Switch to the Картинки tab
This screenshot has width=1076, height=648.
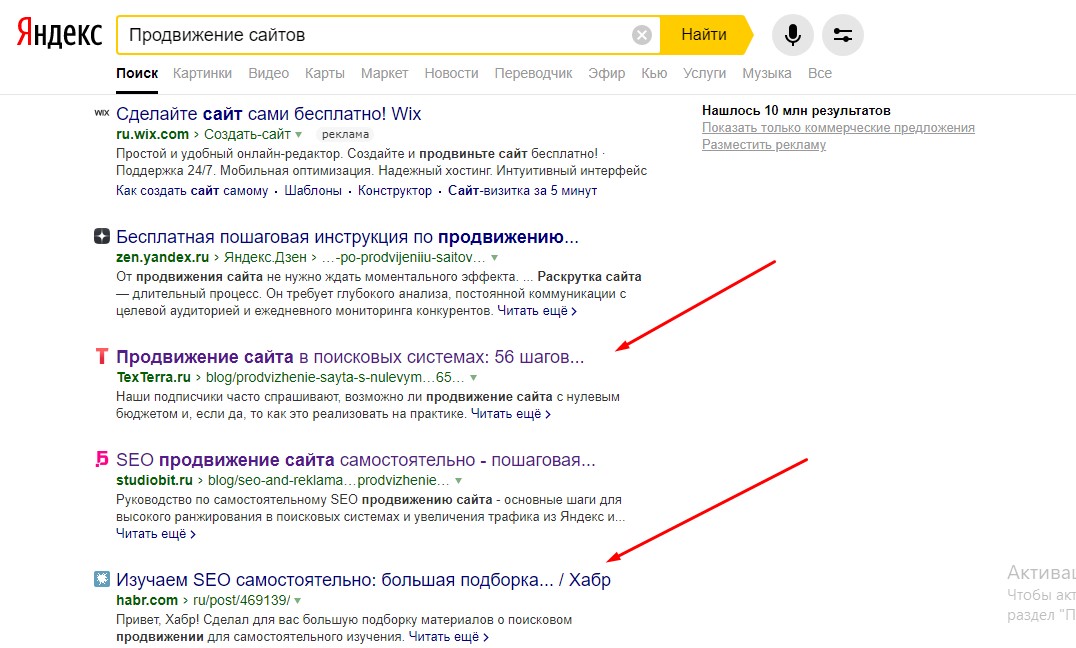(202, 73)
